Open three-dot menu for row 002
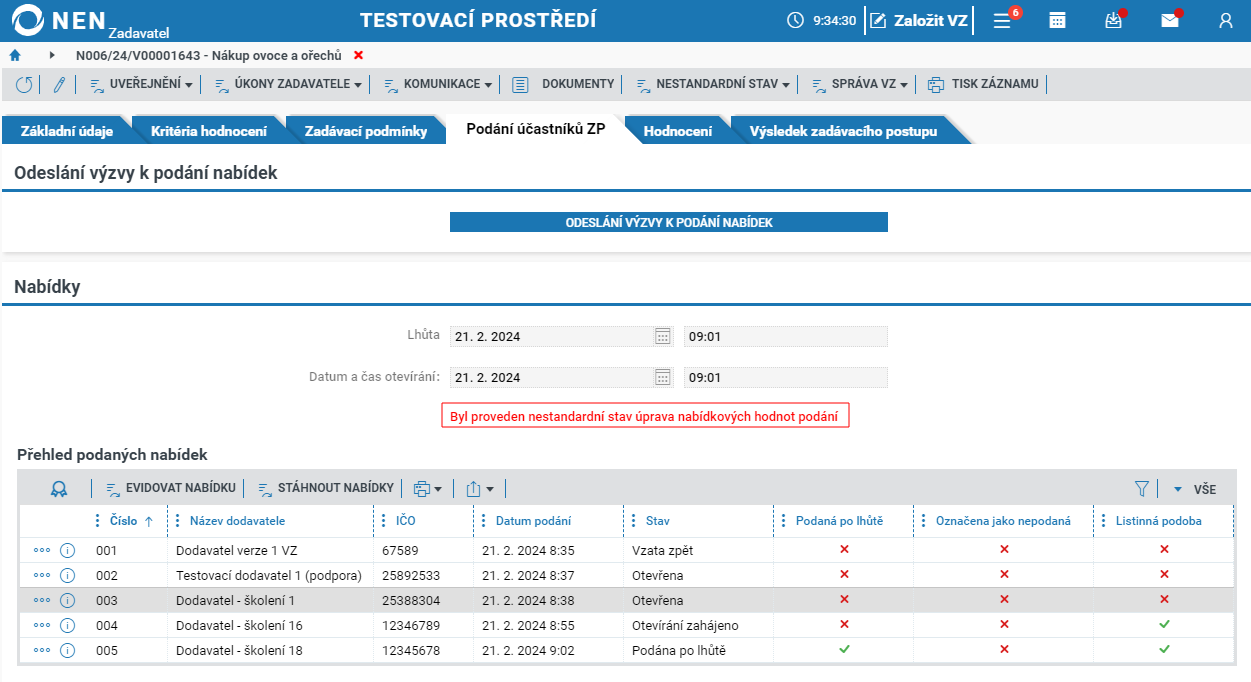Viewport: 1251px width, 682px height. [x=42, y=575]
